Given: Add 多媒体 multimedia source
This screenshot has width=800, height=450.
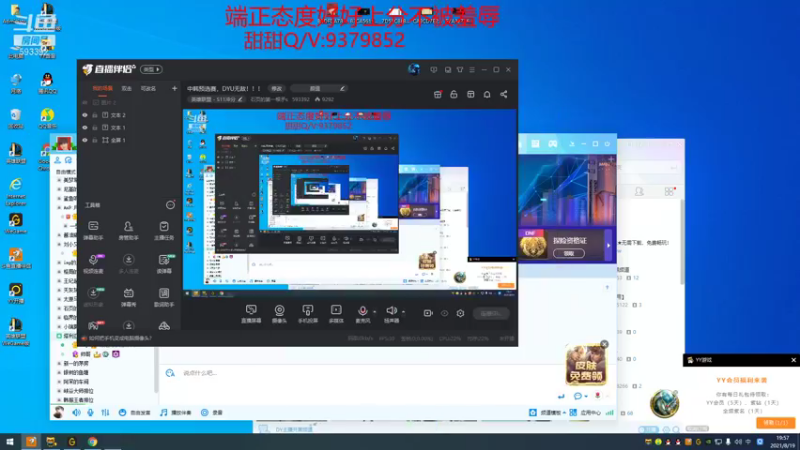Looking at the screenshot, I should pos(336,314).
